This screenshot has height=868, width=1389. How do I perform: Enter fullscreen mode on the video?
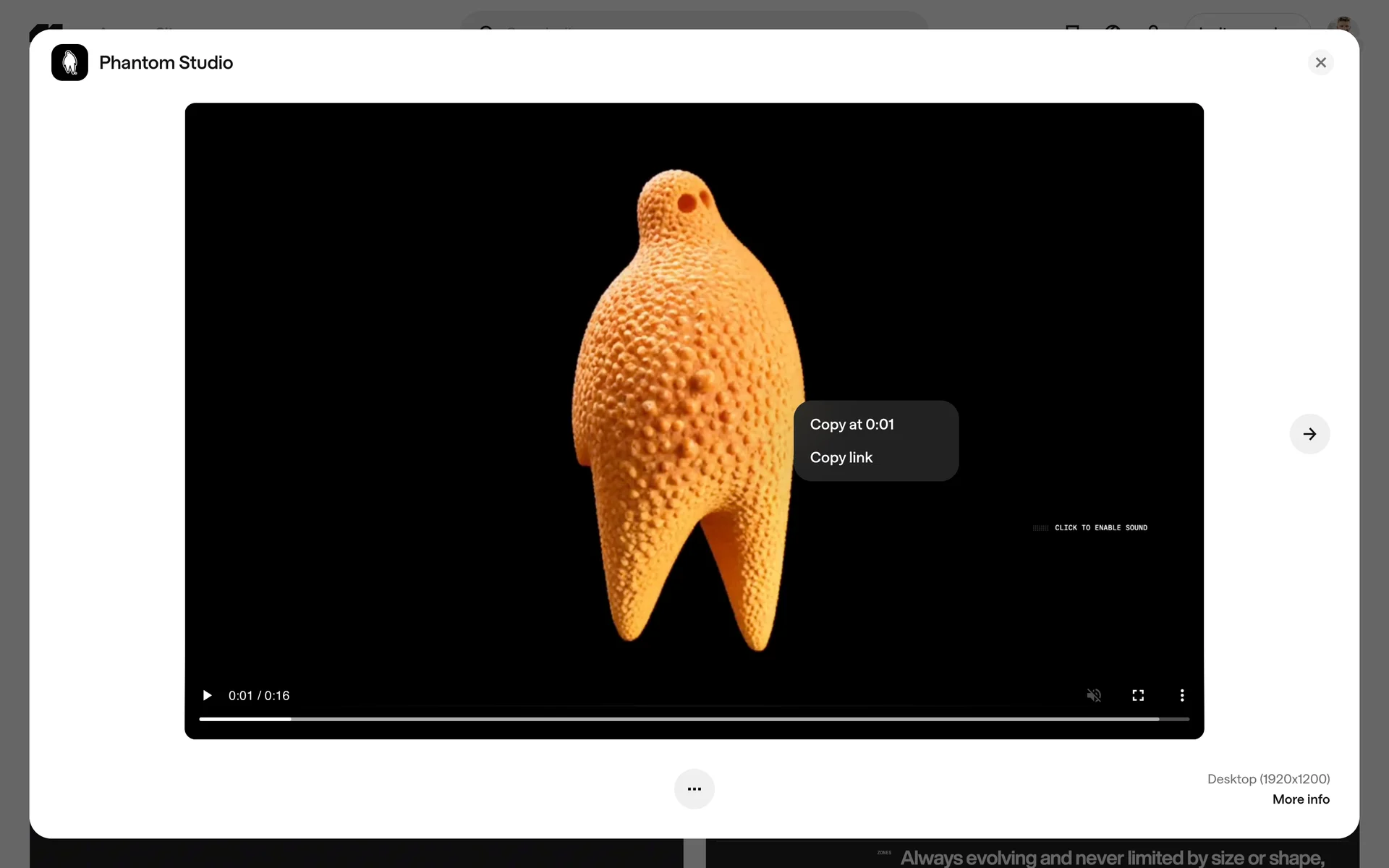[1138, 695]
